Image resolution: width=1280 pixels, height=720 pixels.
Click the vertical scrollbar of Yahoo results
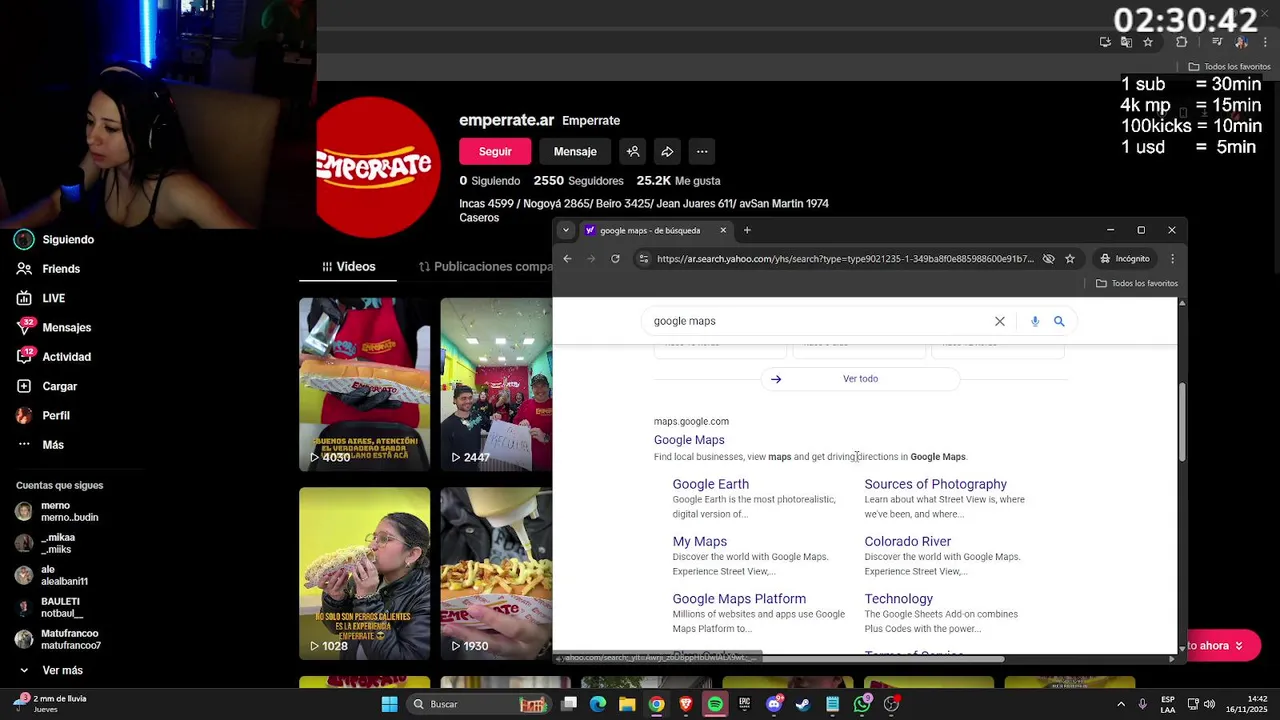[1181, 422]
